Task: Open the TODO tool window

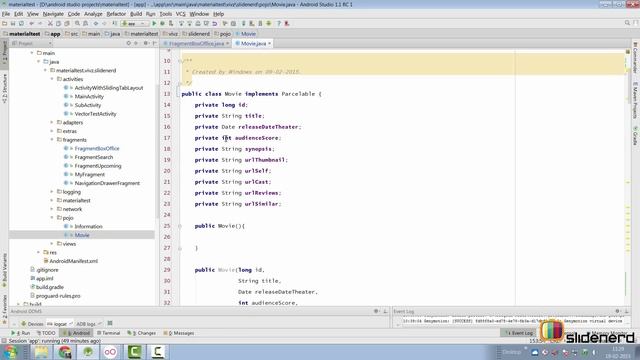Action: click(x=46, y=333)
